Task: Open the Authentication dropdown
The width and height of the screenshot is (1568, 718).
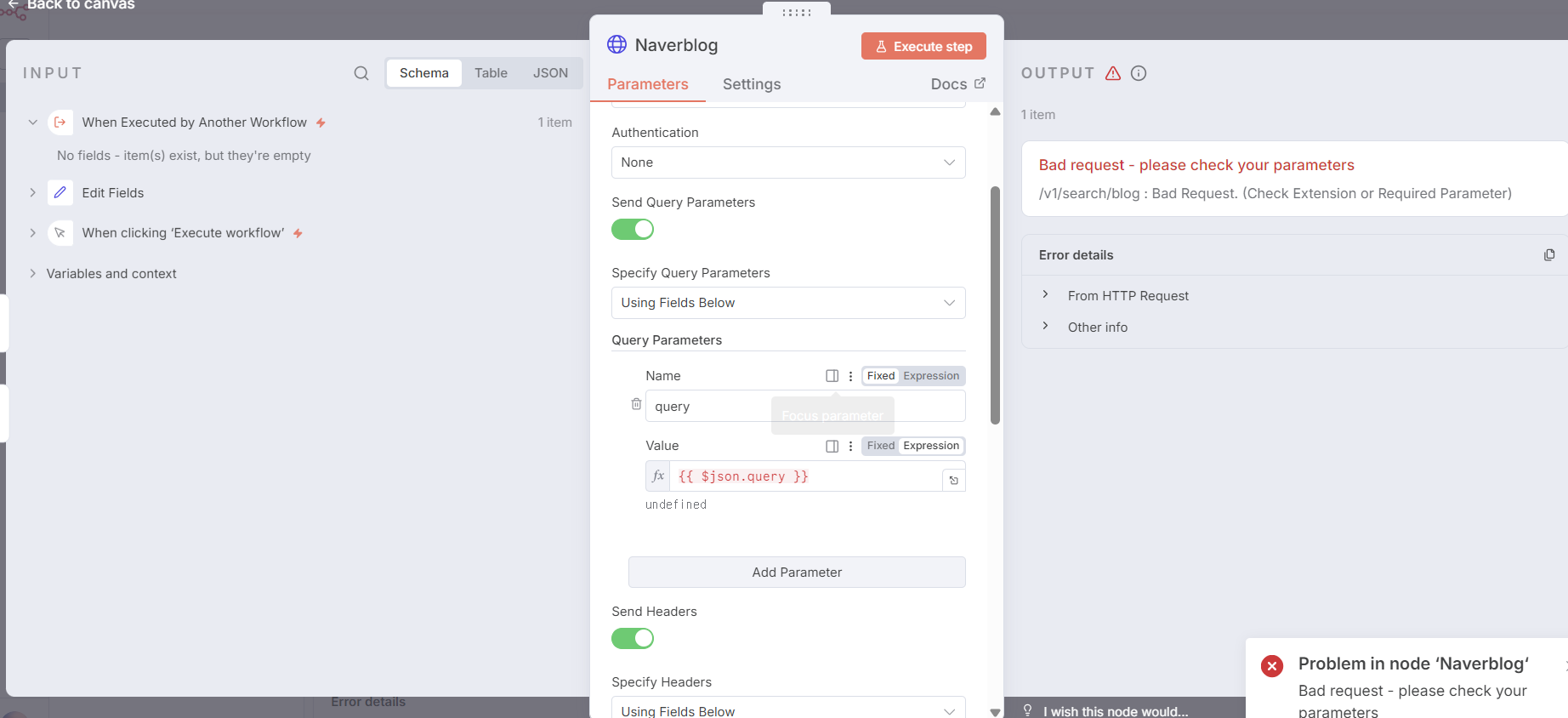Action: 787,162
